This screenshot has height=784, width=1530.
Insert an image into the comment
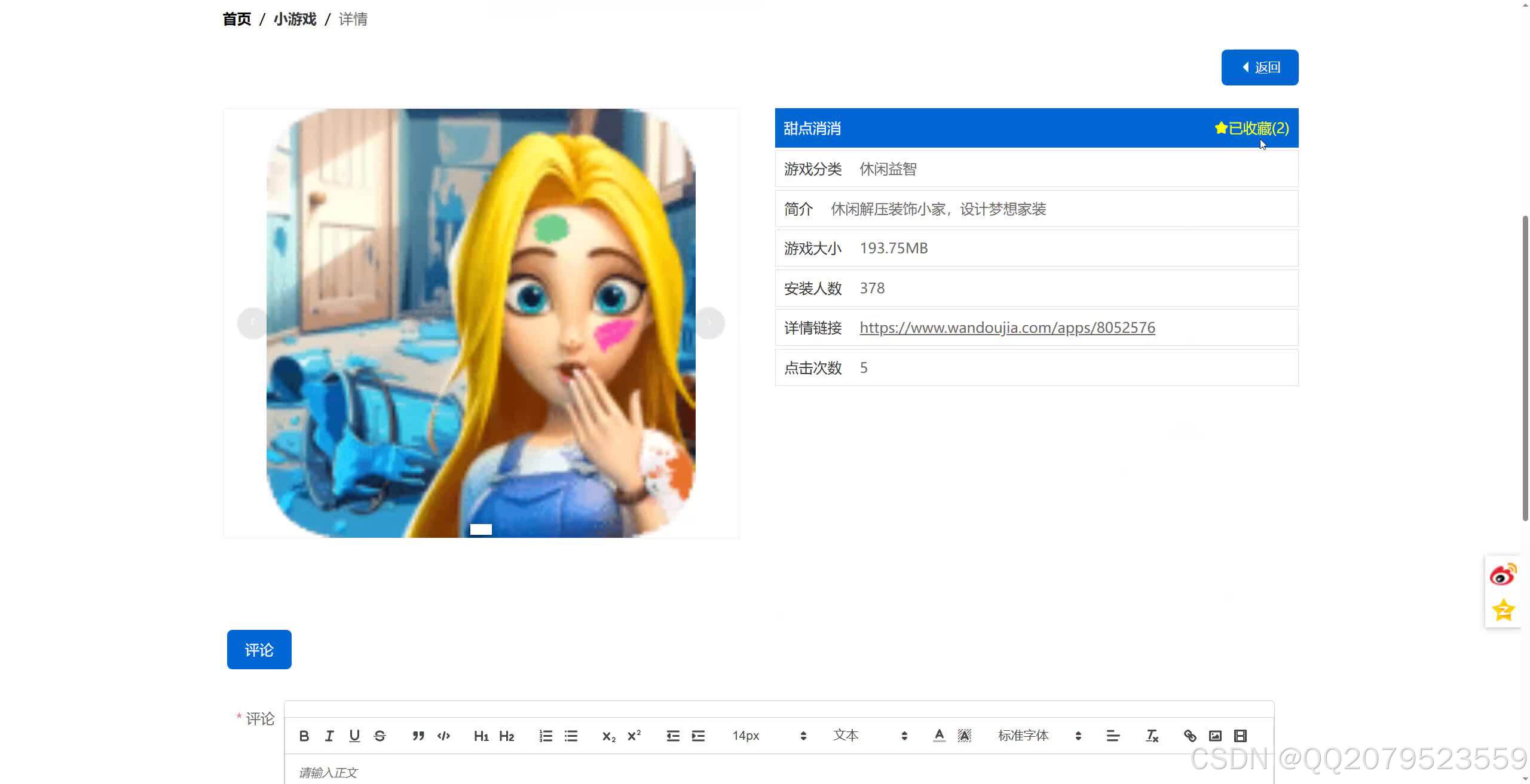1215,736
